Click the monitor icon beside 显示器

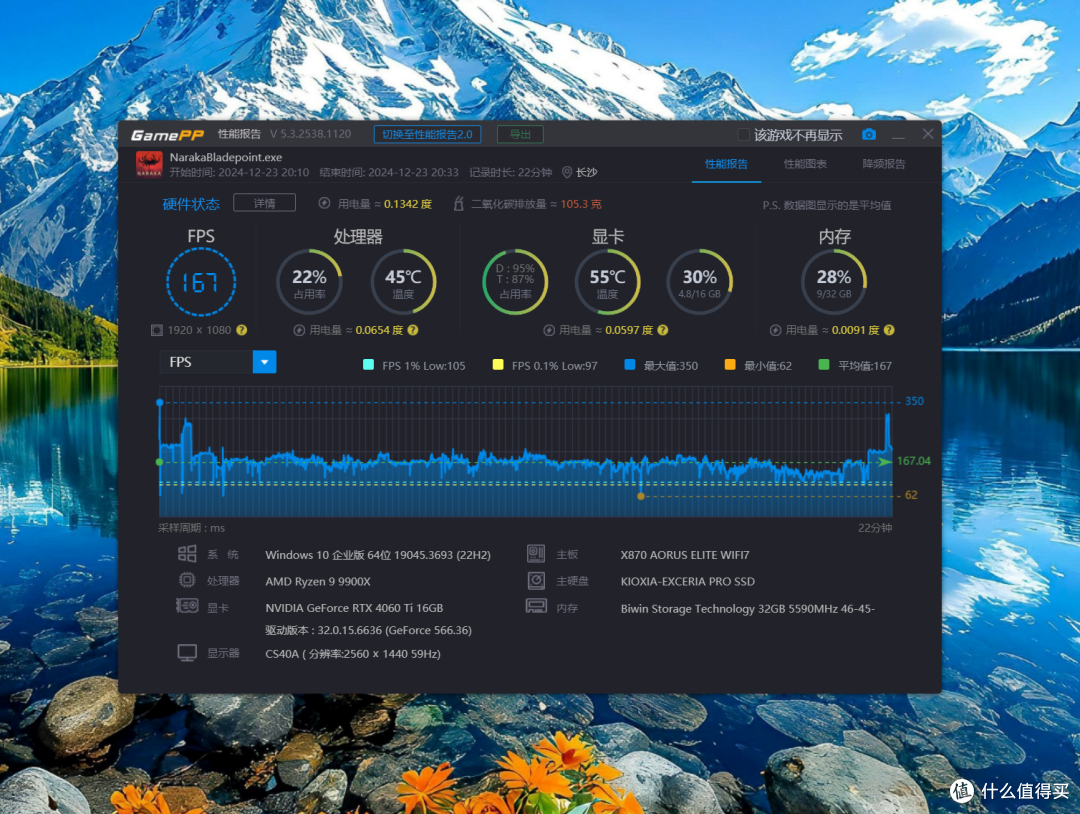187,652
